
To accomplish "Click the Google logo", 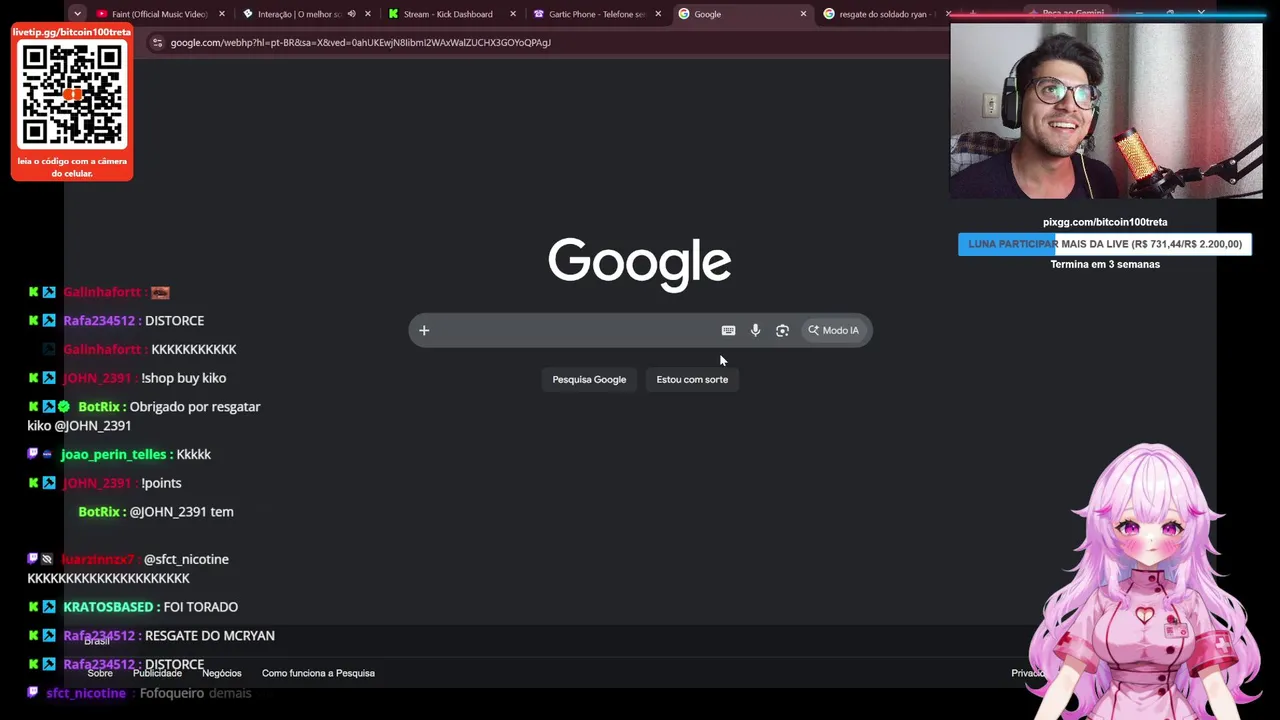I will pyautogui.click(x=640, y=264).
